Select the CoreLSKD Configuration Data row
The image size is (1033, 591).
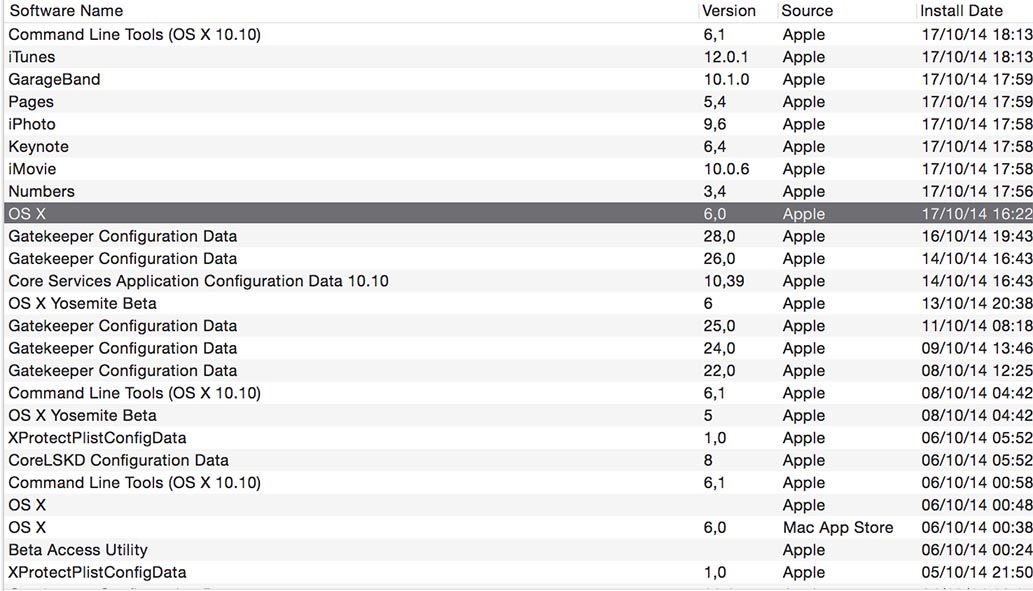(x=518, y=460)
